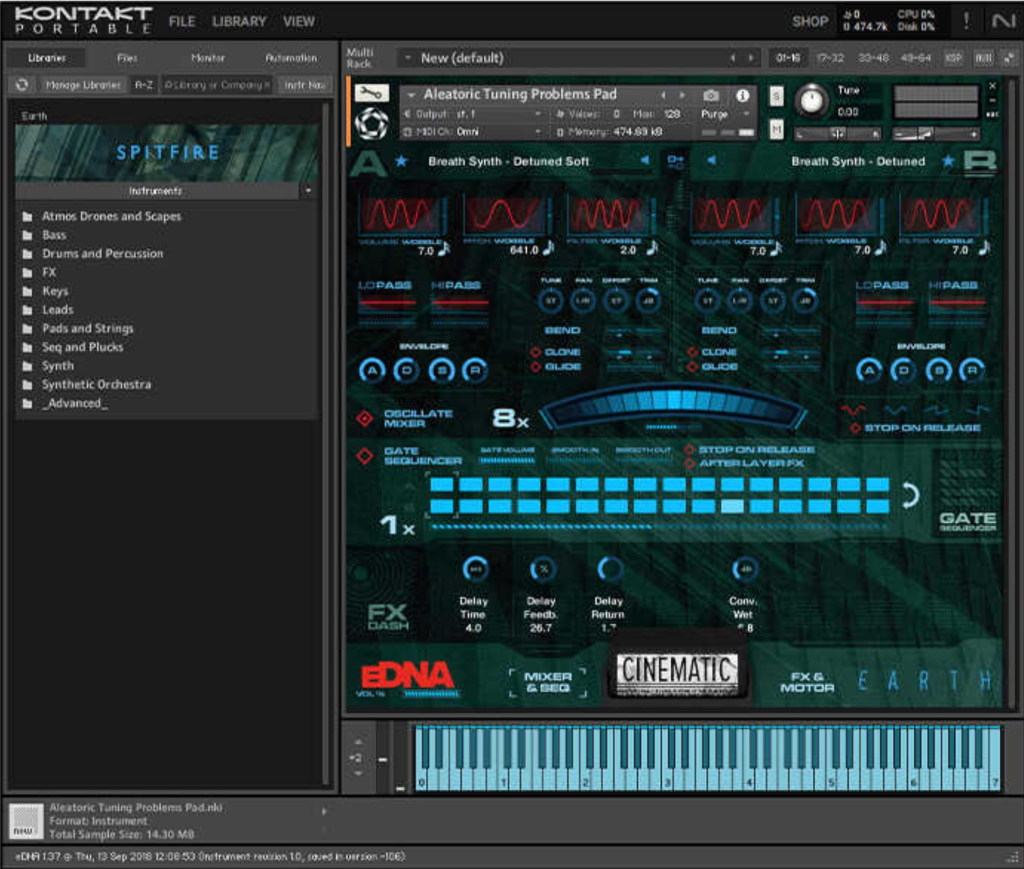This screenshot has height=869, width=1024.
Task: Enable Clone for side A
Action: 536,353
